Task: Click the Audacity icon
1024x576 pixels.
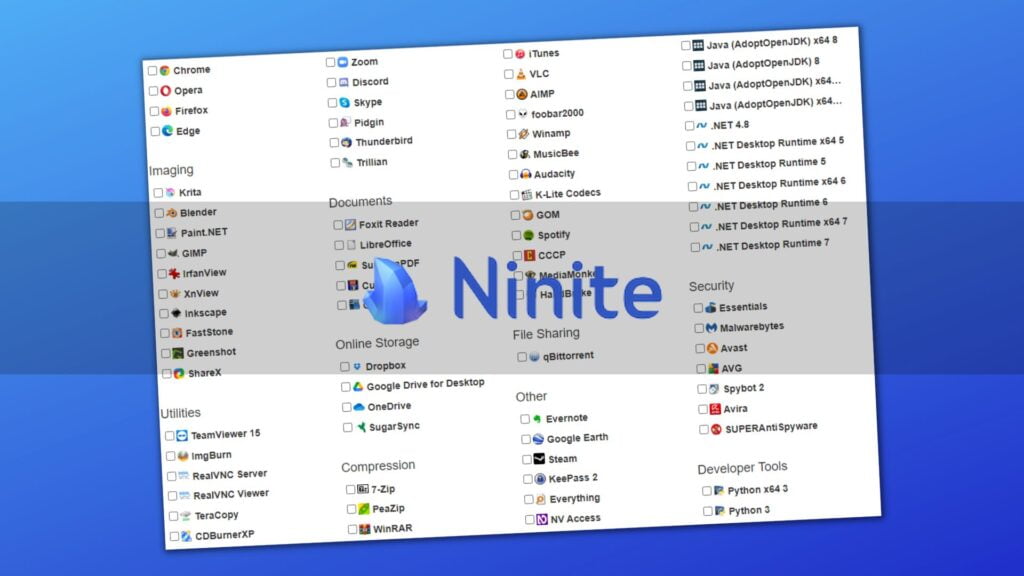Action: pyautogui.click(x=526, y=174)
